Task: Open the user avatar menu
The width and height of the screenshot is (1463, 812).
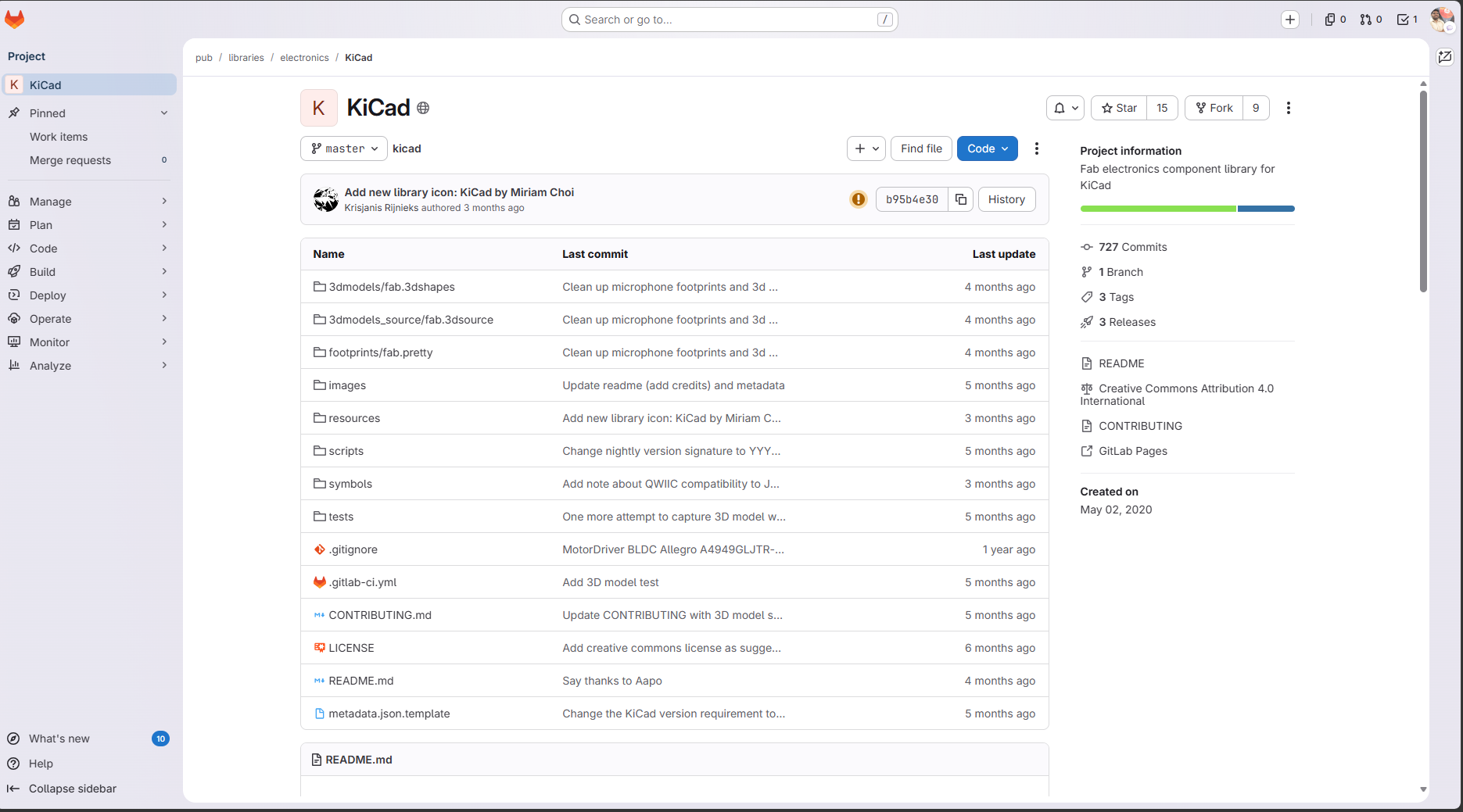Action: coord(1442,20)
